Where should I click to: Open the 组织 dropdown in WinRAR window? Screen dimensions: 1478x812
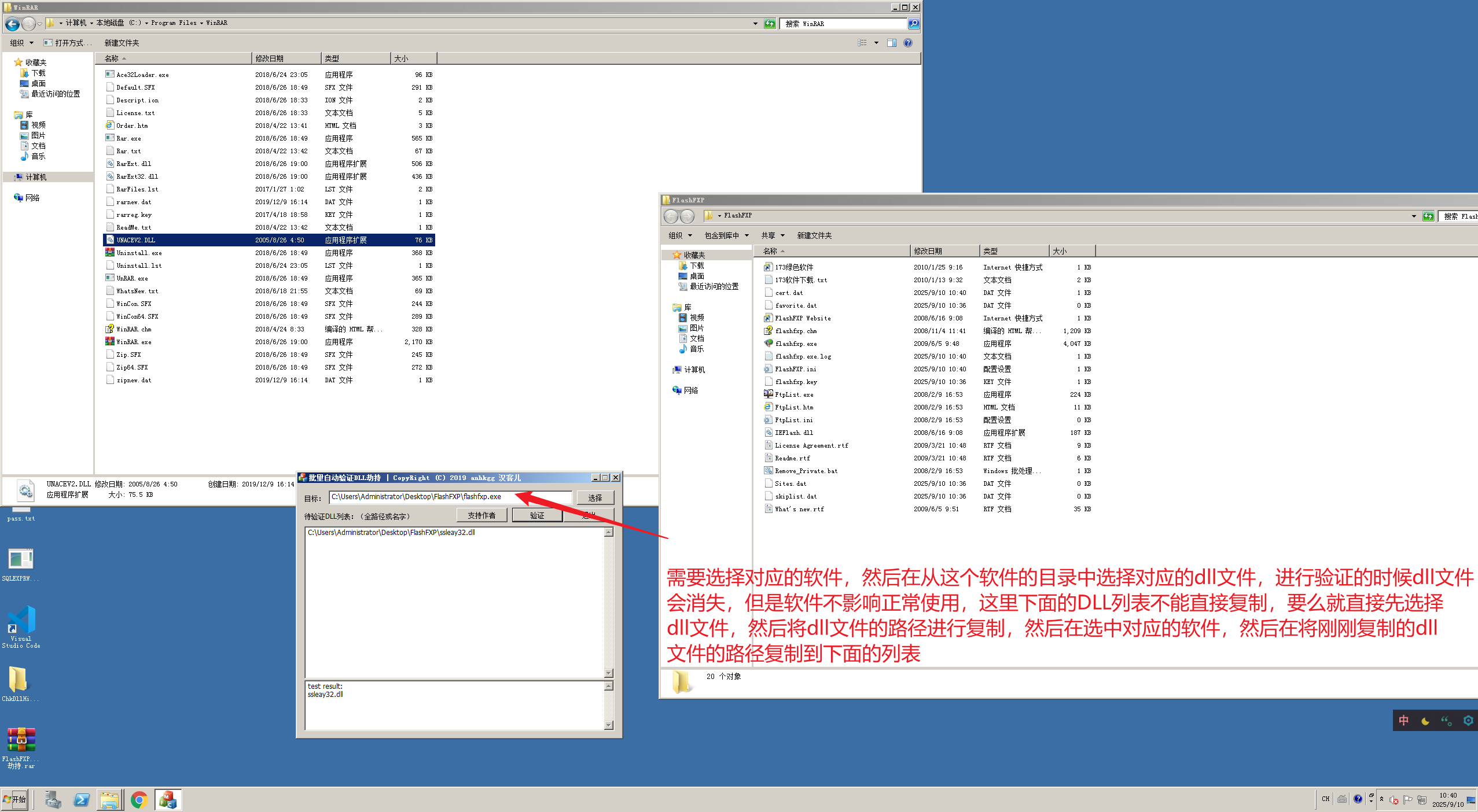22,43
